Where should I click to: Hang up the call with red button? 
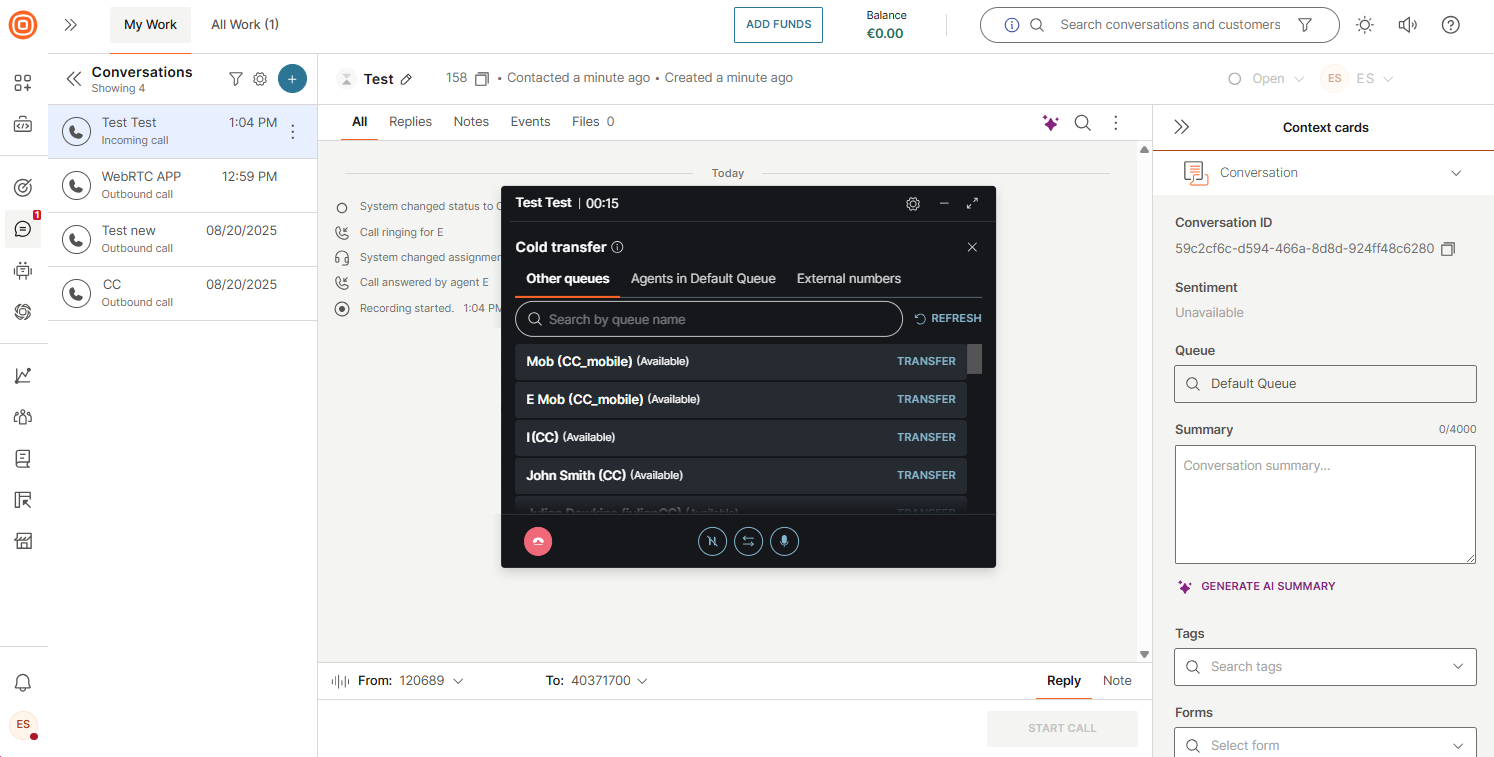coord(538,542)
